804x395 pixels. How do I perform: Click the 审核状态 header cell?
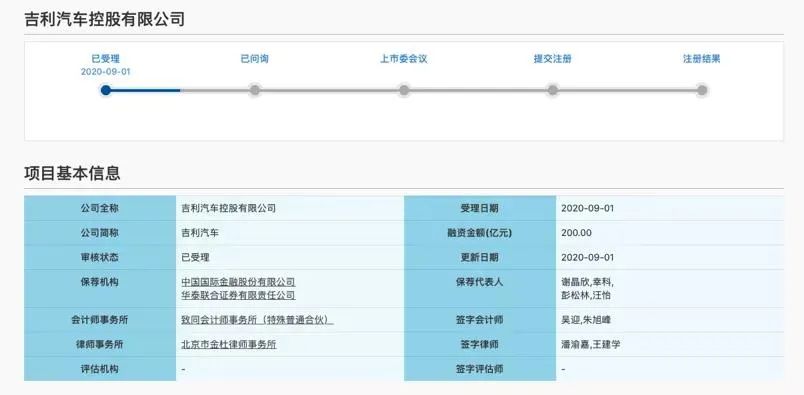100,257
